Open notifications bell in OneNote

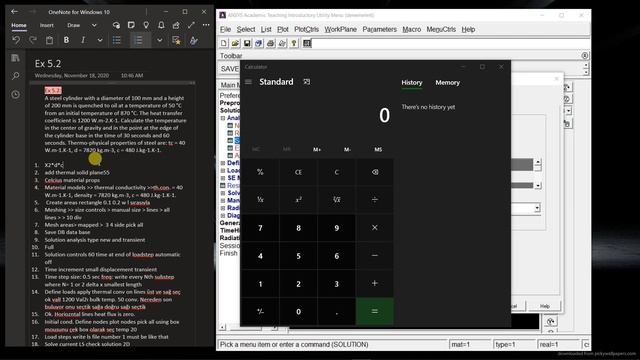coord(161,25)
